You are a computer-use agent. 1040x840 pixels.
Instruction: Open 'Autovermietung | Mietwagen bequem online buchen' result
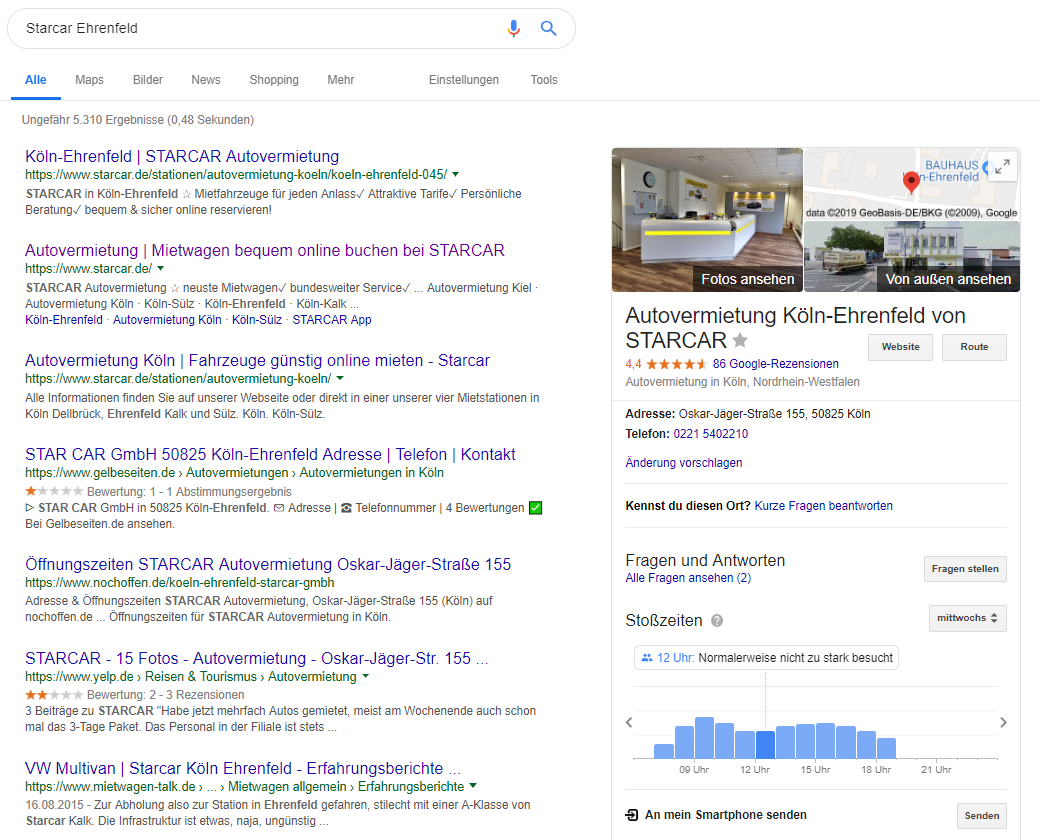tap(265, 251)
